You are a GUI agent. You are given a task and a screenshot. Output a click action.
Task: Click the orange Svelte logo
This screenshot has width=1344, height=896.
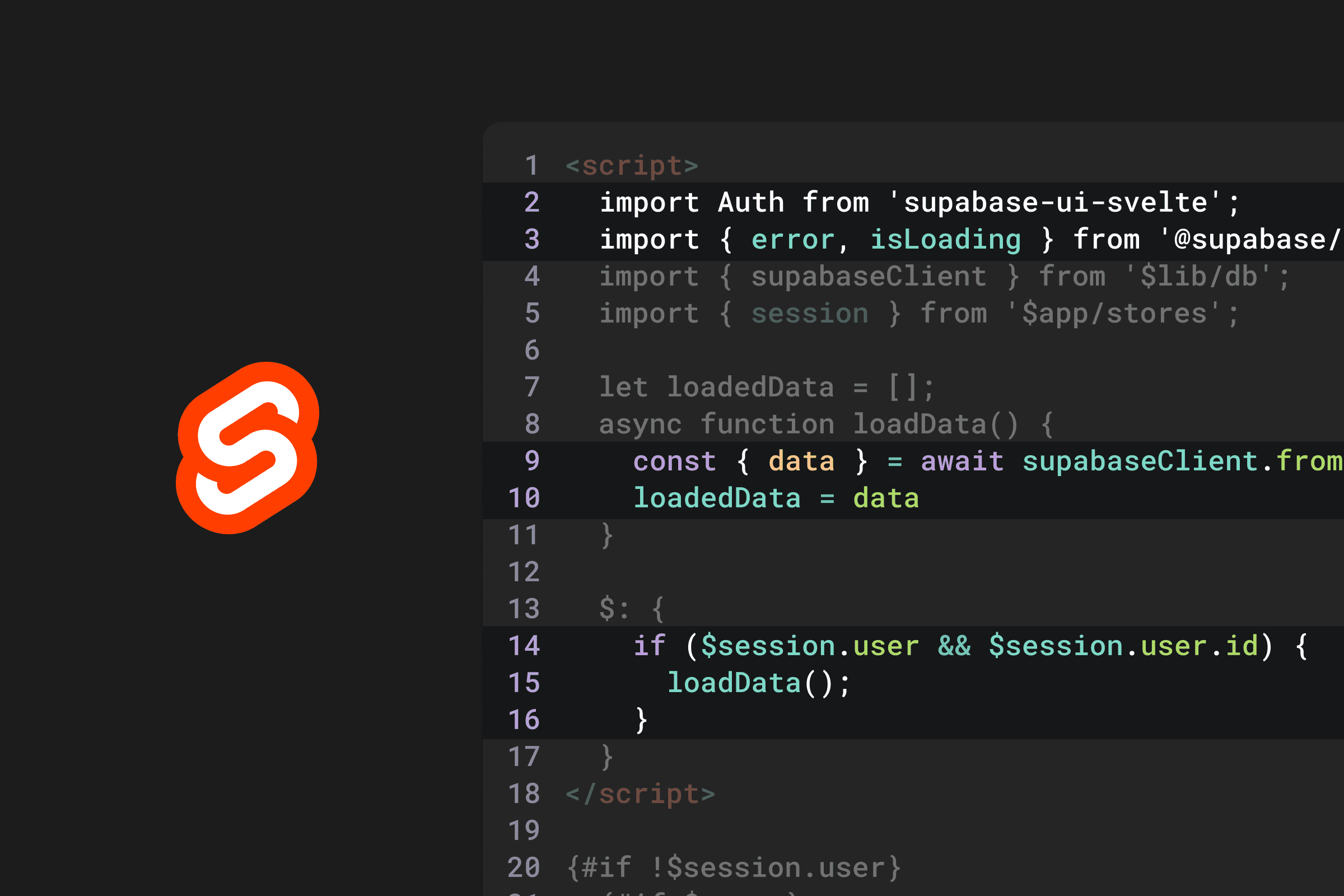tap(248, 447)
